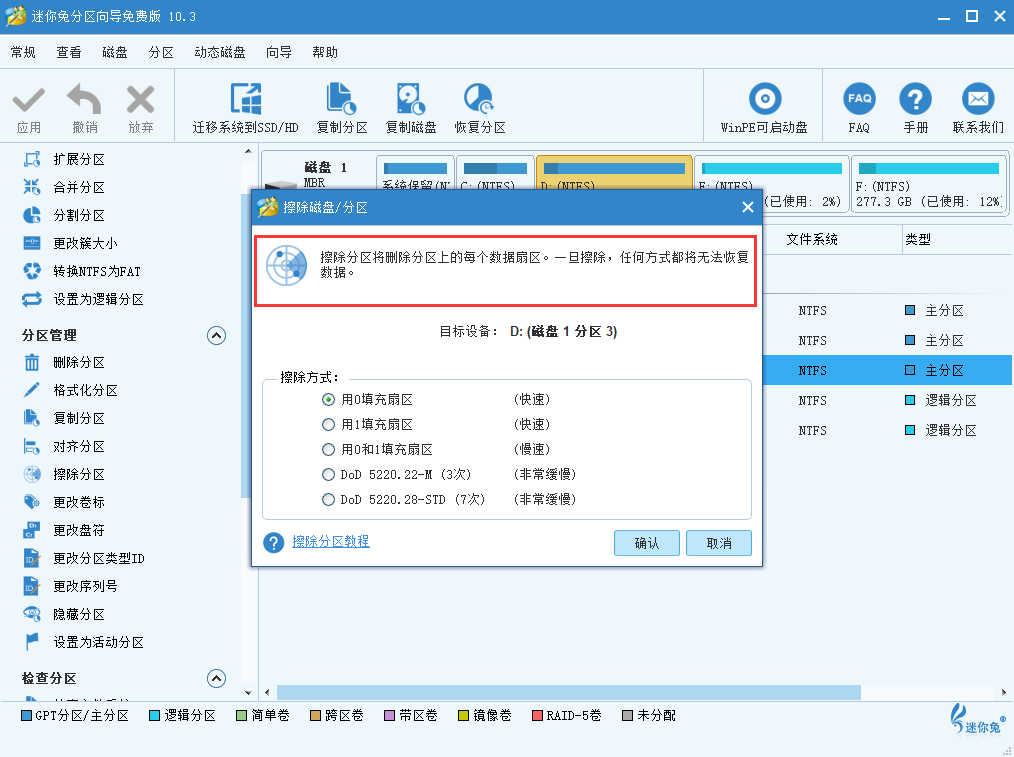The width and height of the screenshot is (1014, 757).
Task: Click the sidebar scroll-down arrow
Action: pos(248,692)
